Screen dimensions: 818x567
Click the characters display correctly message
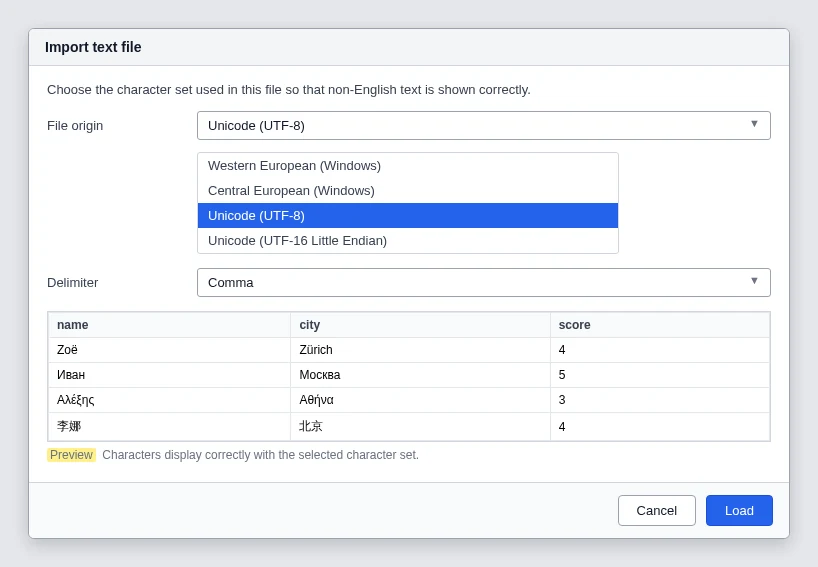point(260,455)
